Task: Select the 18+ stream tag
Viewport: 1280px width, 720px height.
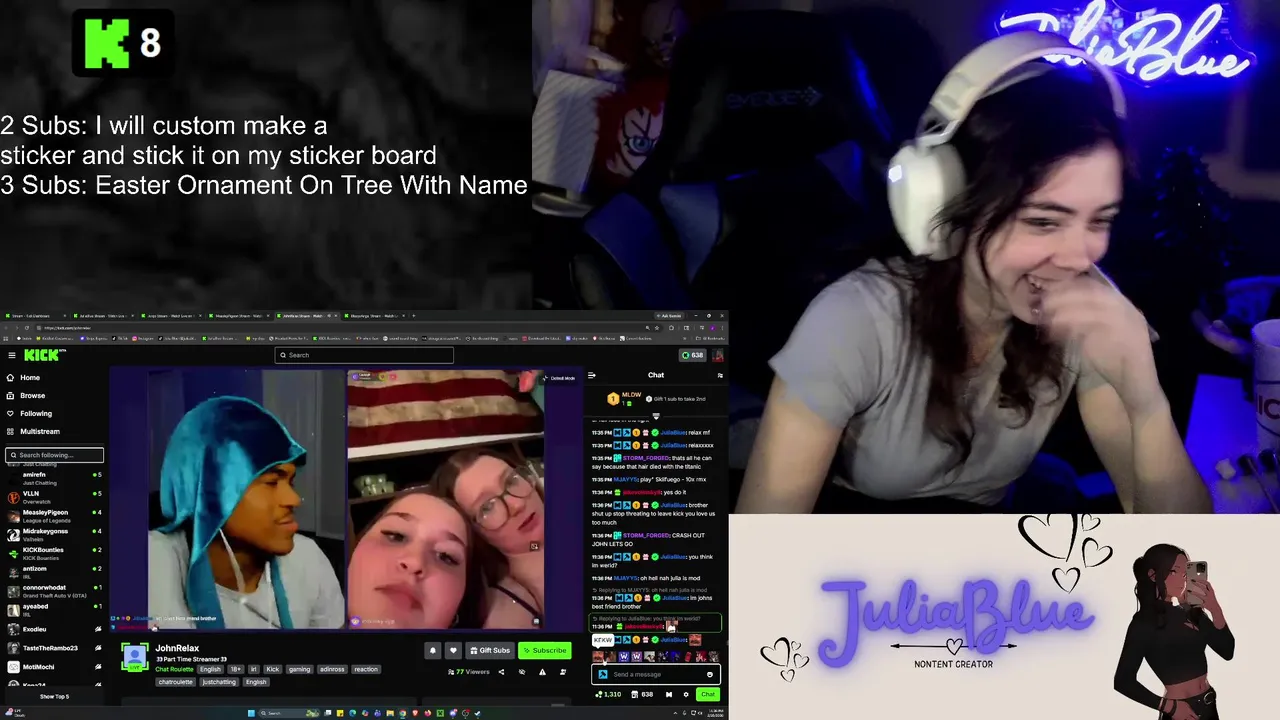Action: point(237,669)
